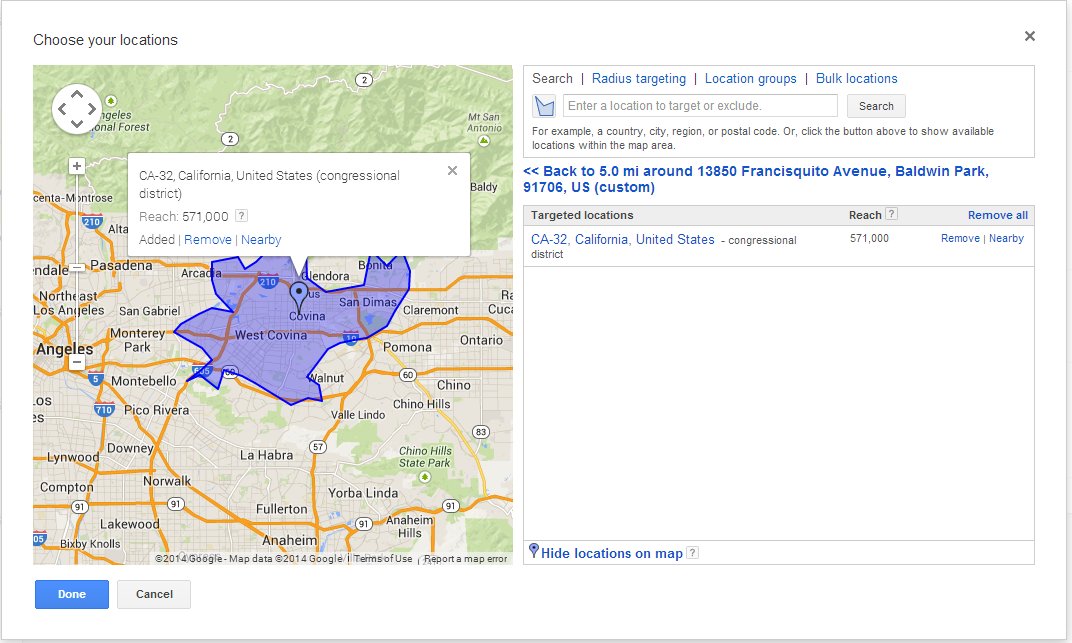Click the map area locations icon beside the search box
This screenshot has height=643, width=1072.
click(x=544, y=106)
